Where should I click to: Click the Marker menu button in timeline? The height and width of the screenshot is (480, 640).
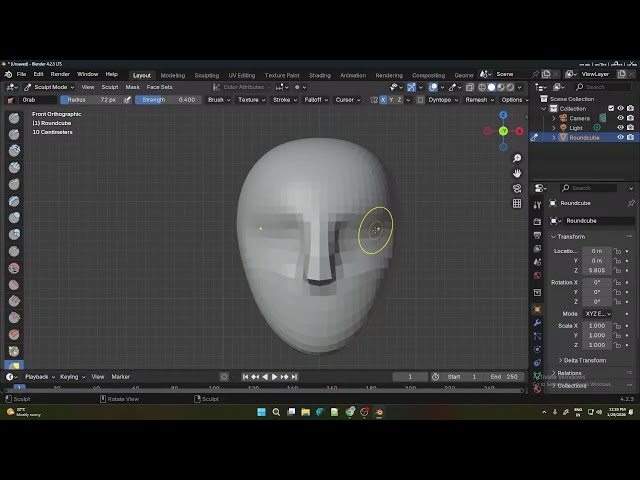[120, 377]
